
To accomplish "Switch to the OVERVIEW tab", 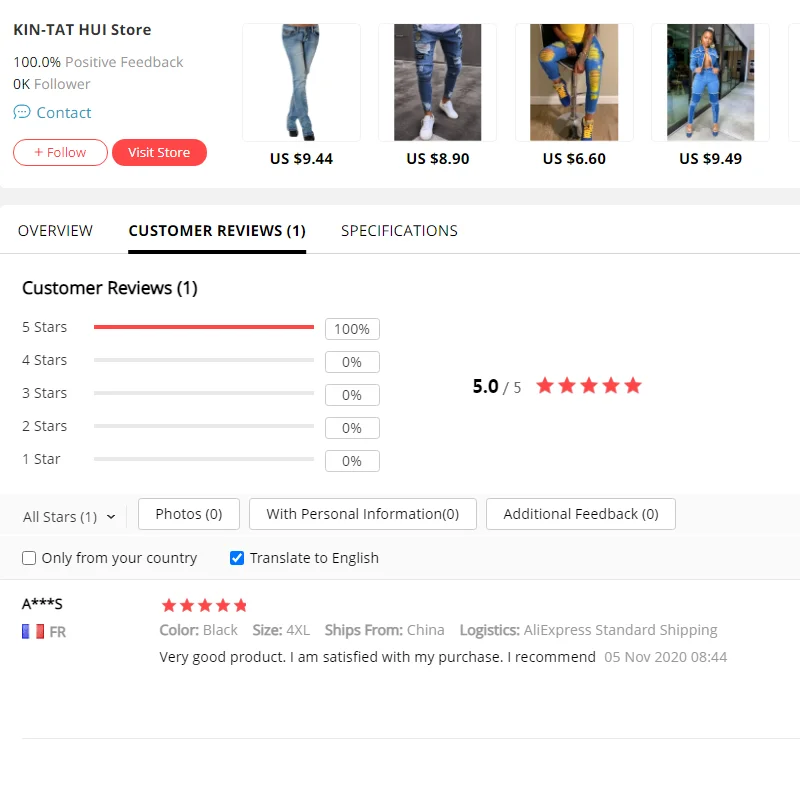I will pyautogui.click(x=55, y=231).
